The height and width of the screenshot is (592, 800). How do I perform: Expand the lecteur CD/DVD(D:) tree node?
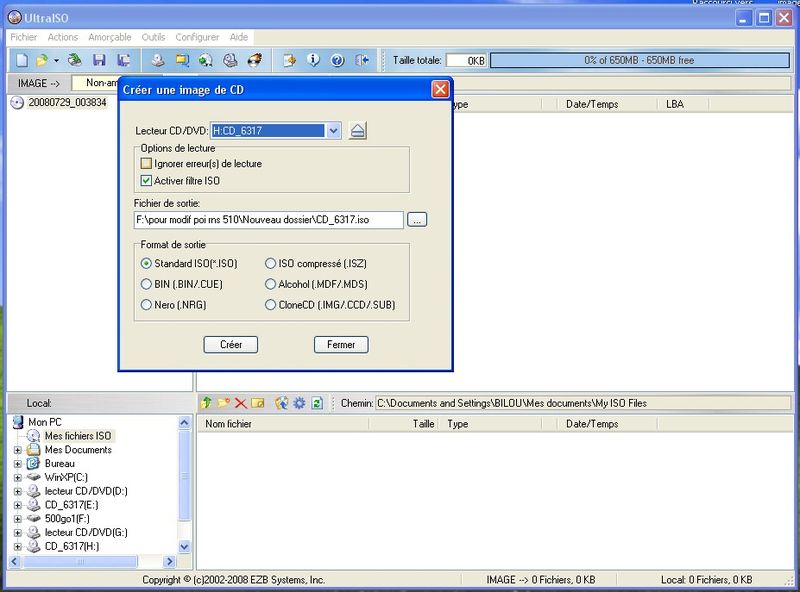pos(18,491)
